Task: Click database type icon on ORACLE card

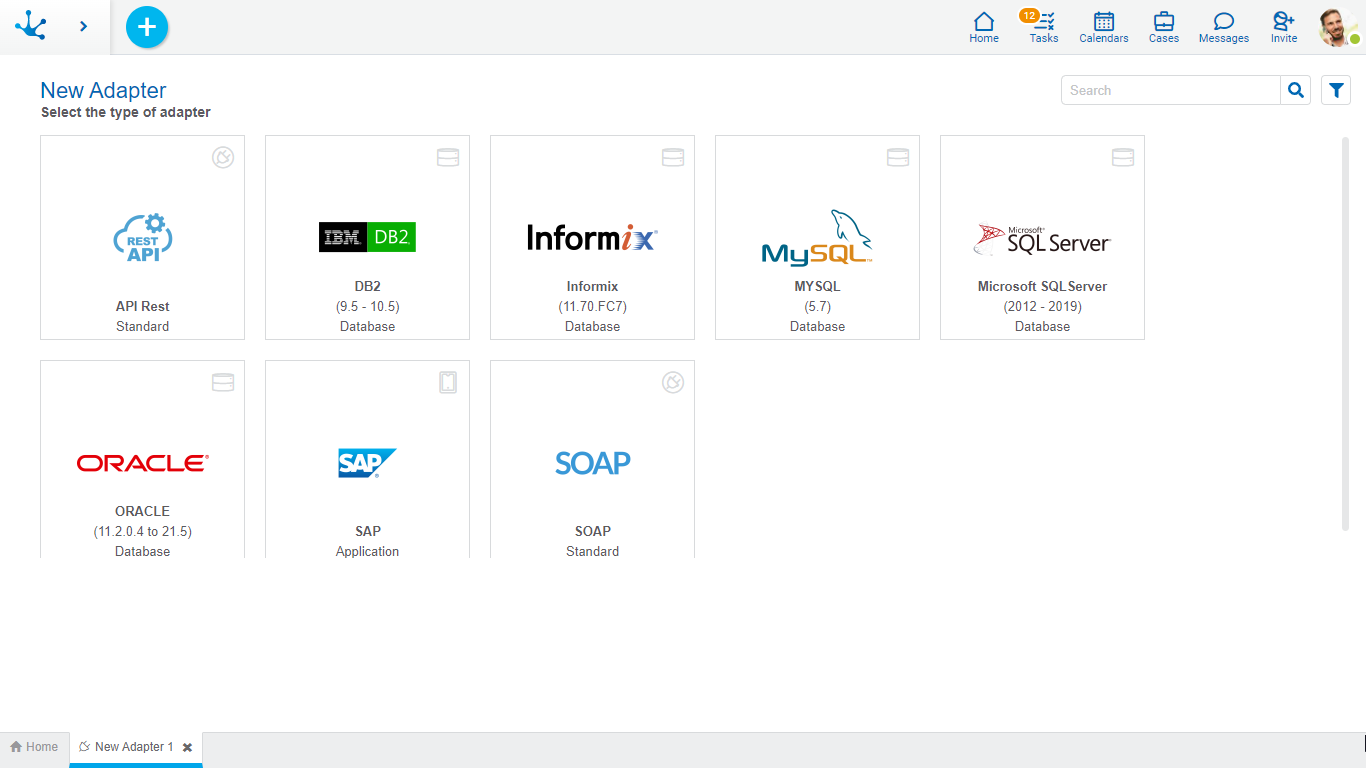Action: pos(223,382)
